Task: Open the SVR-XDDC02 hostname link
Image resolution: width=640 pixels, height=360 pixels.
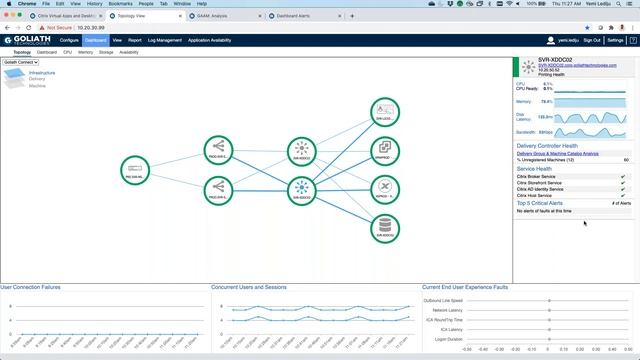Action: (577, 65)
